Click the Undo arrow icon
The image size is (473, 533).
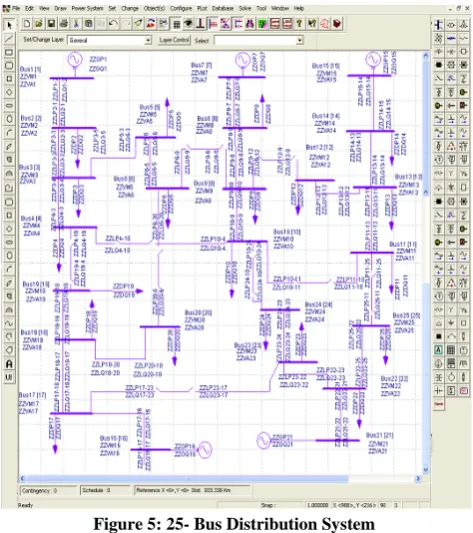click(x=113, y=23)
